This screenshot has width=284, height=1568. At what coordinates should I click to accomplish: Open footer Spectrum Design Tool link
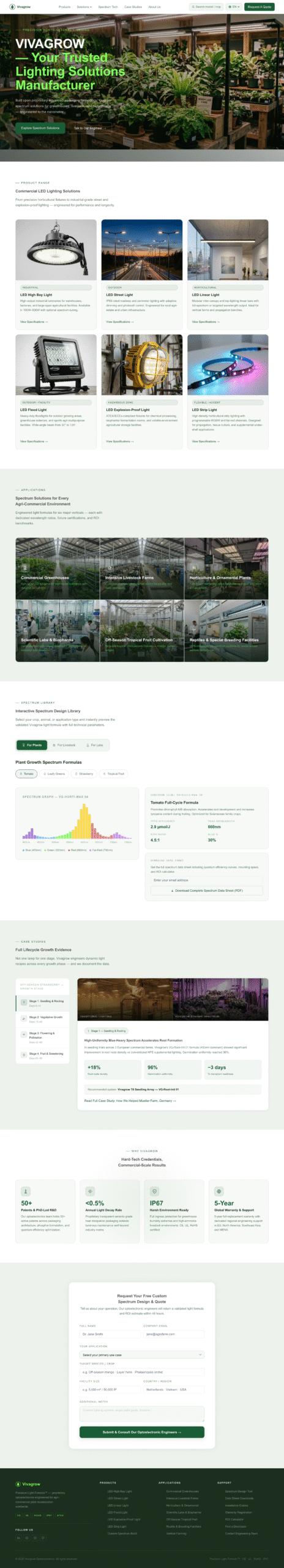tap(239, 1491)
